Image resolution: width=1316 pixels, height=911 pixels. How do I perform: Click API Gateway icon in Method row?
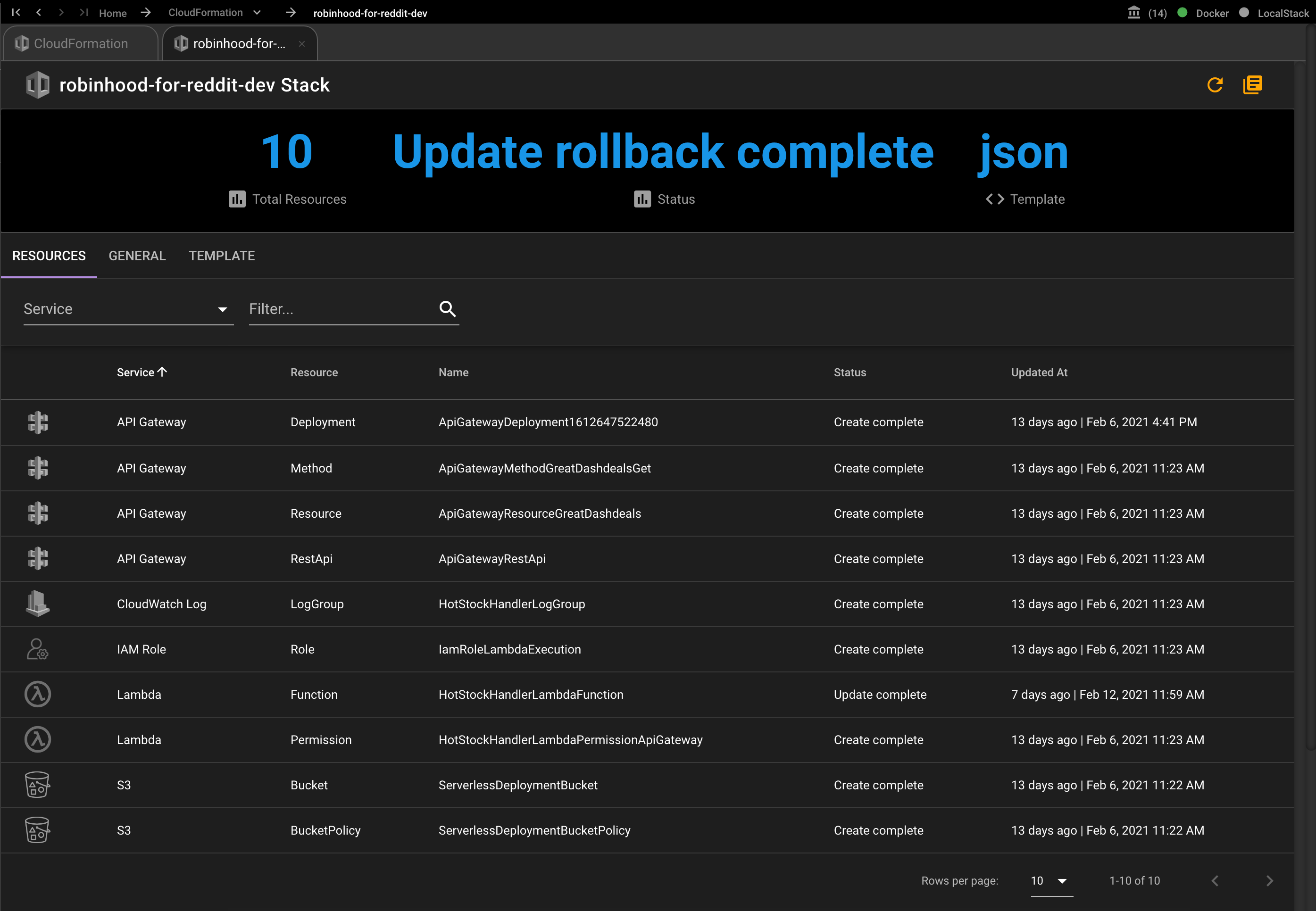tap(38, 468)
